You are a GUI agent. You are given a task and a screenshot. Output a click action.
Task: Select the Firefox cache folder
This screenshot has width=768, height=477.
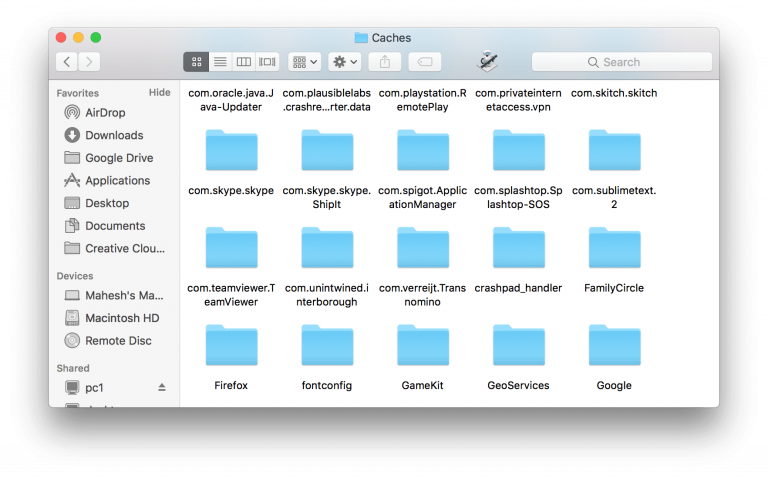point(231,345)
